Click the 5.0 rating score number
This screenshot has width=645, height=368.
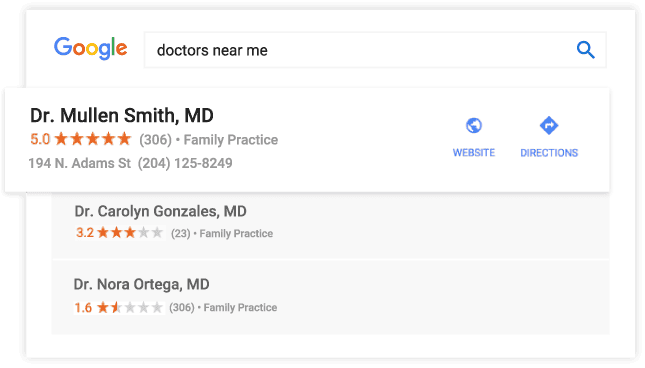[x=40, y=139]
